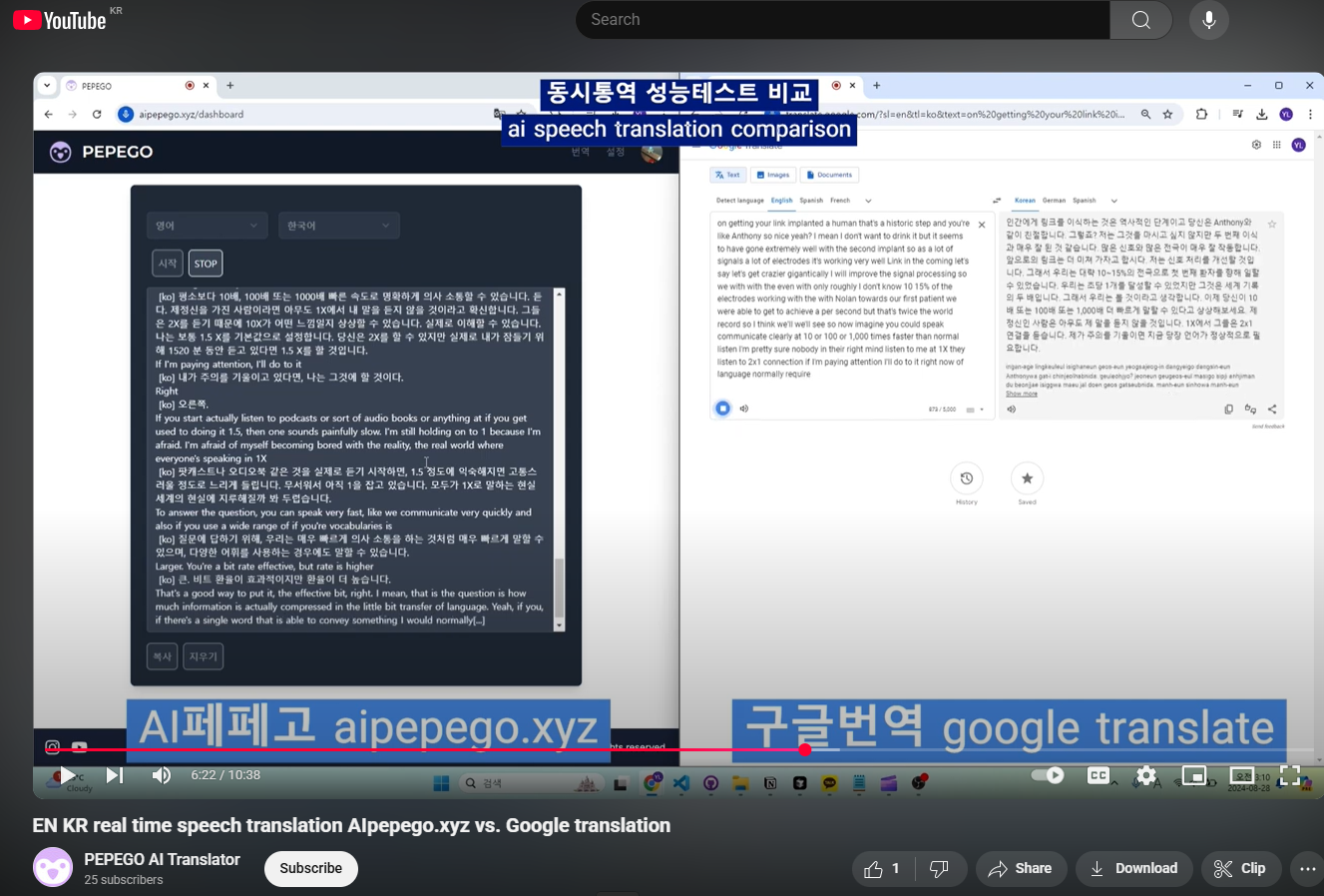The width and height of the screenshot is (1324, 896).
Task: Share this video
Action: click(1021, 869)
